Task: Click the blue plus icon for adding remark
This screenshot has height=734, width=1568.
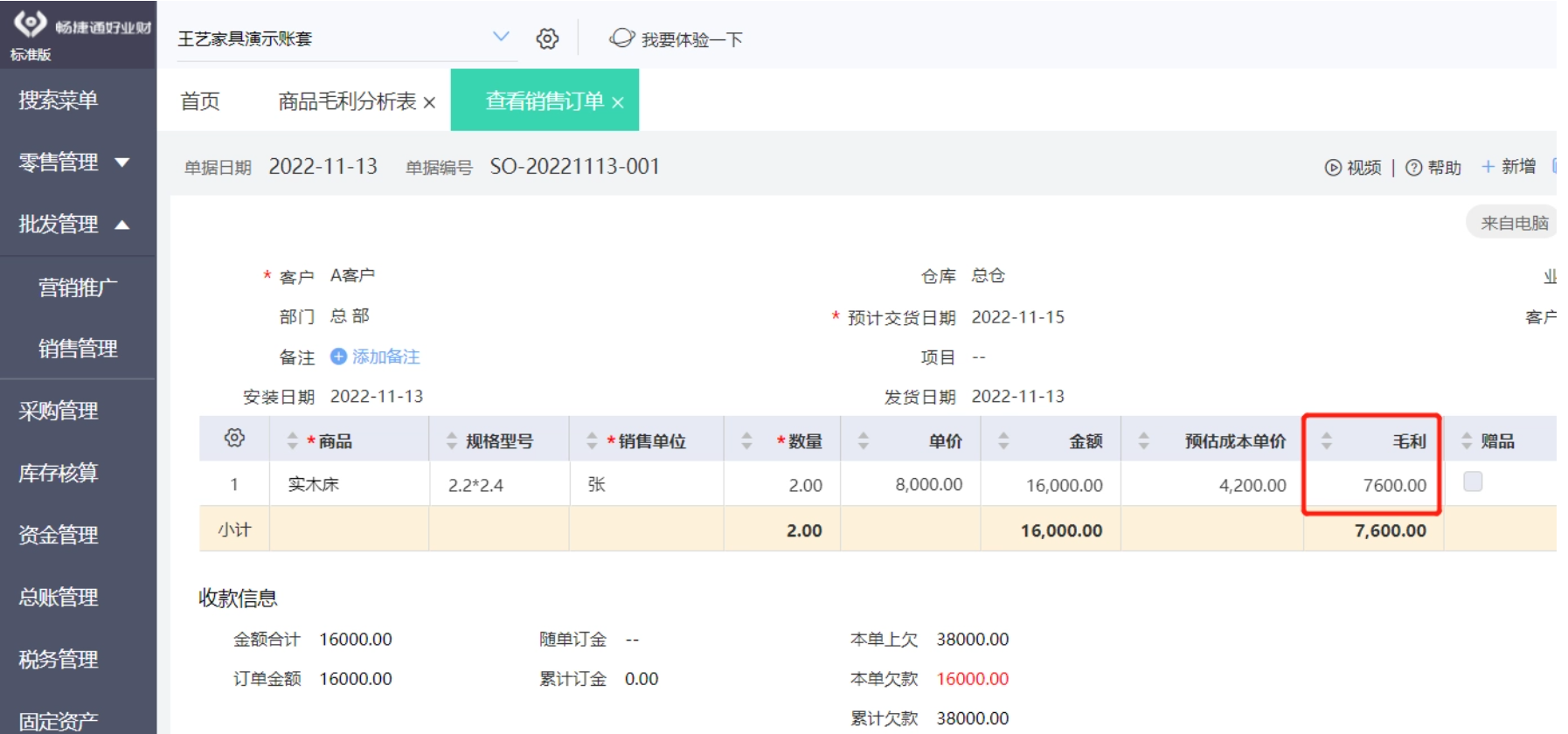Action: pos(338,357)
